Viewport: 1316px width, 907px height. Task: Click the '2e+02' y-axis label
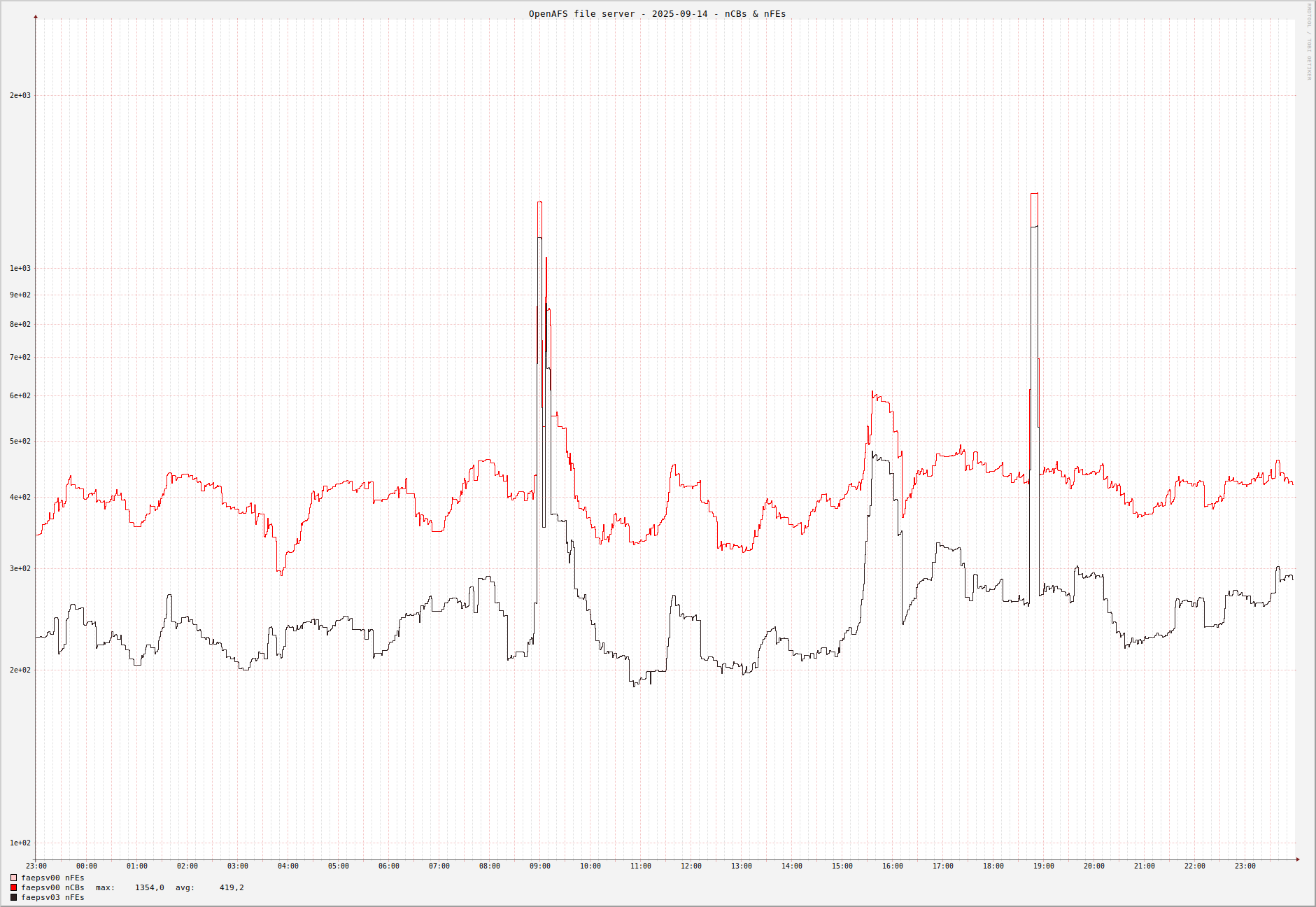point(20,670)
